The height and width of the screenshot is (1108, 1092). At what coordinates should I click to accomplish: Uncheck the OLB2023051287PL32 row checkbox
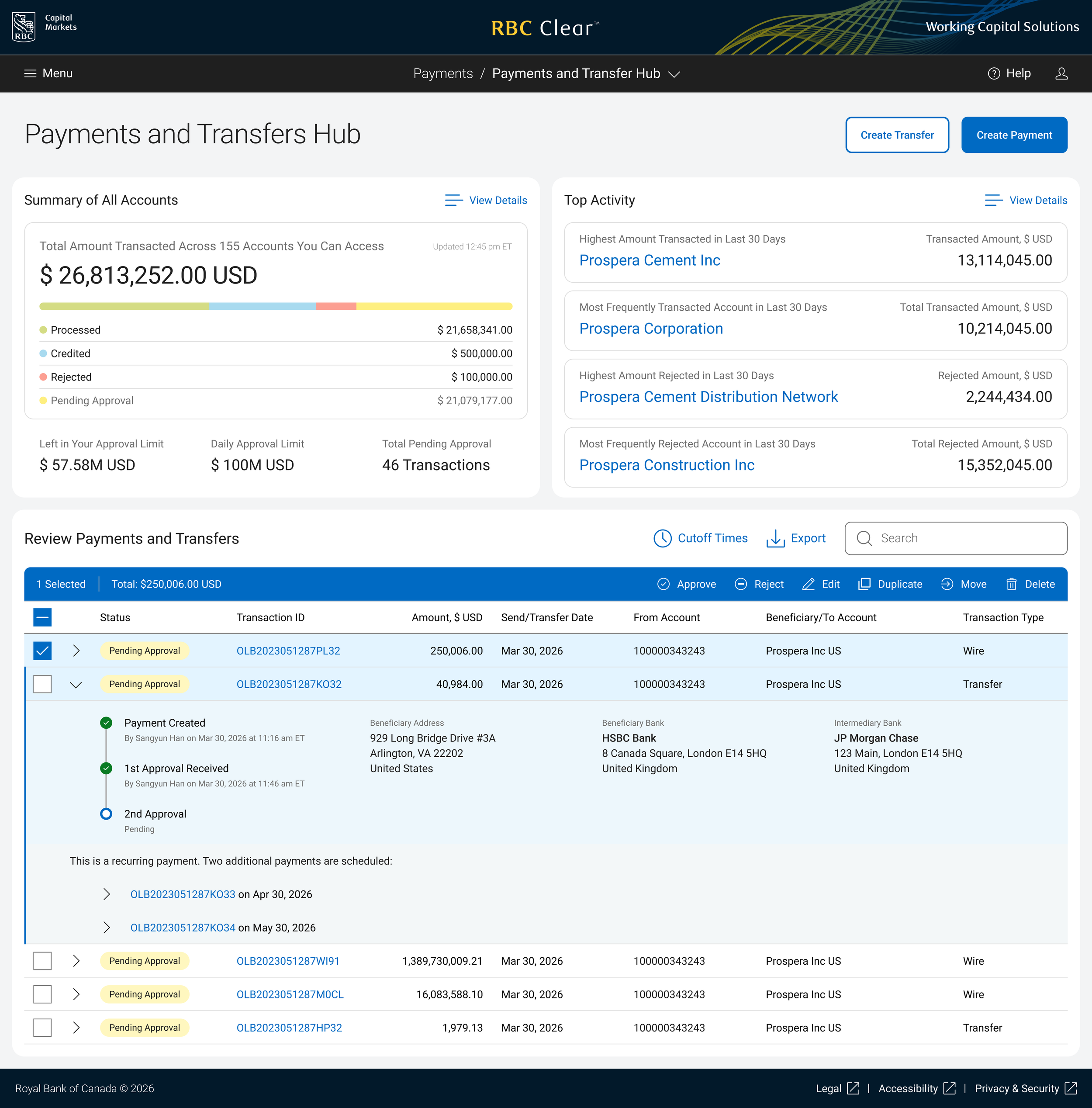42,651
